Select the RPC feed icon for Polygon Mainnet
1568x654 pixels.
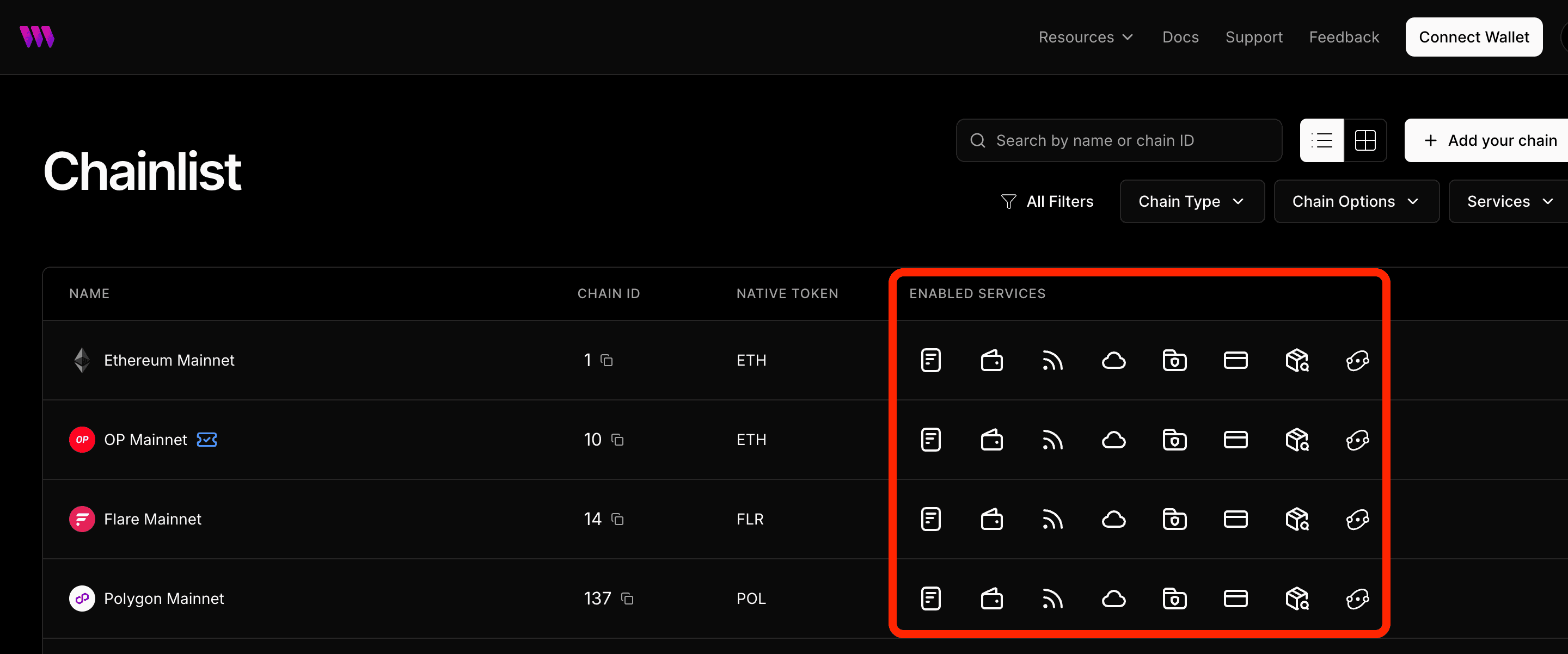pyautogui.click(x=1052, y=598)
